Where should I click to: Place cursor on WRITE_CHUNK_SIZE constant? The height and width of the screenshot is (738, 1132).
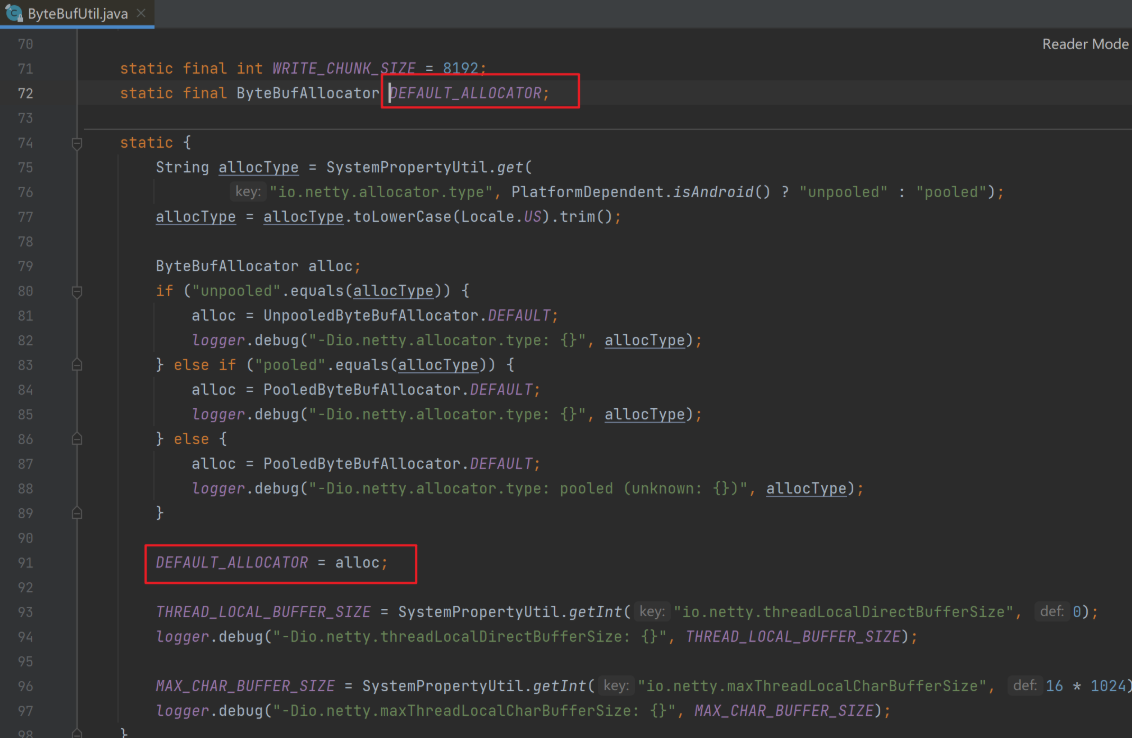coord(344,69)
